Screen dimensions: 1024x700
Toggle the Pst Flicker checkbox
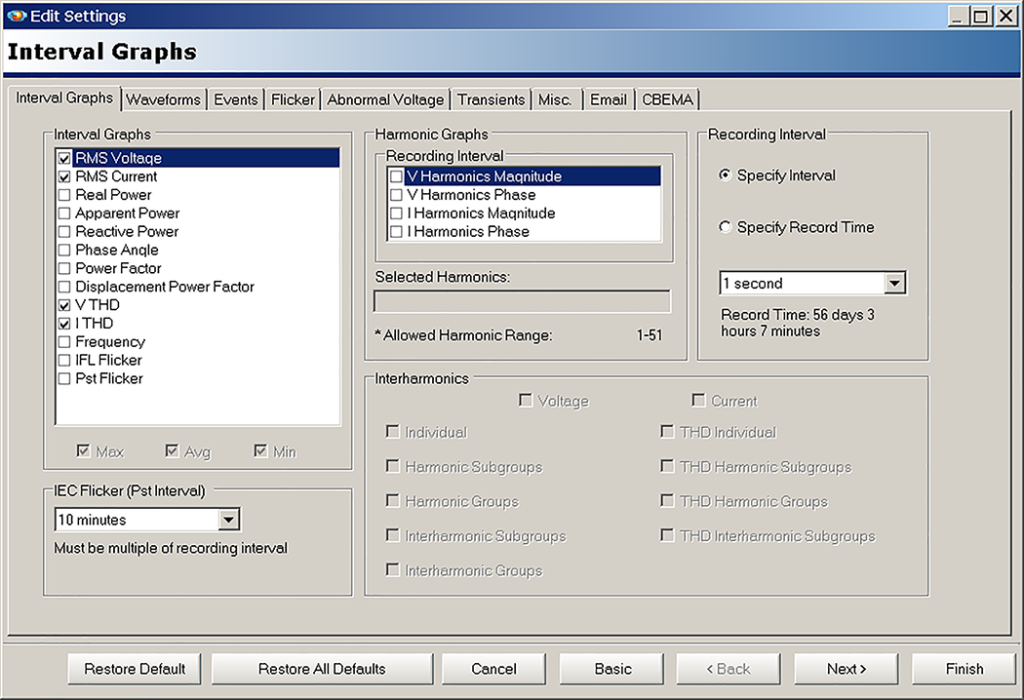(64, 378)
